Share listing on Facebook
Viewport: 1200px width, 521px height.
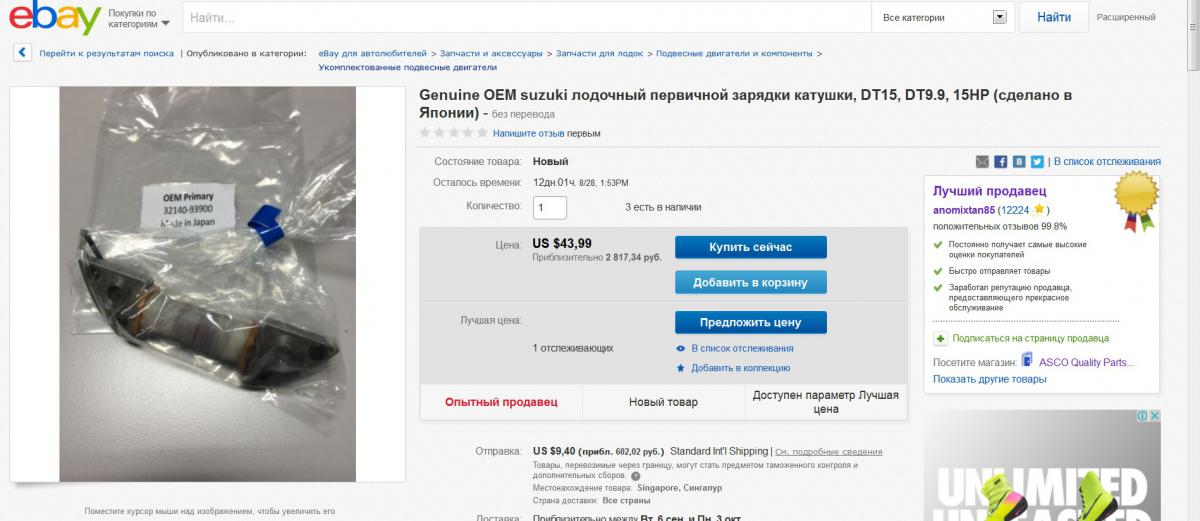click(1000, 162)
